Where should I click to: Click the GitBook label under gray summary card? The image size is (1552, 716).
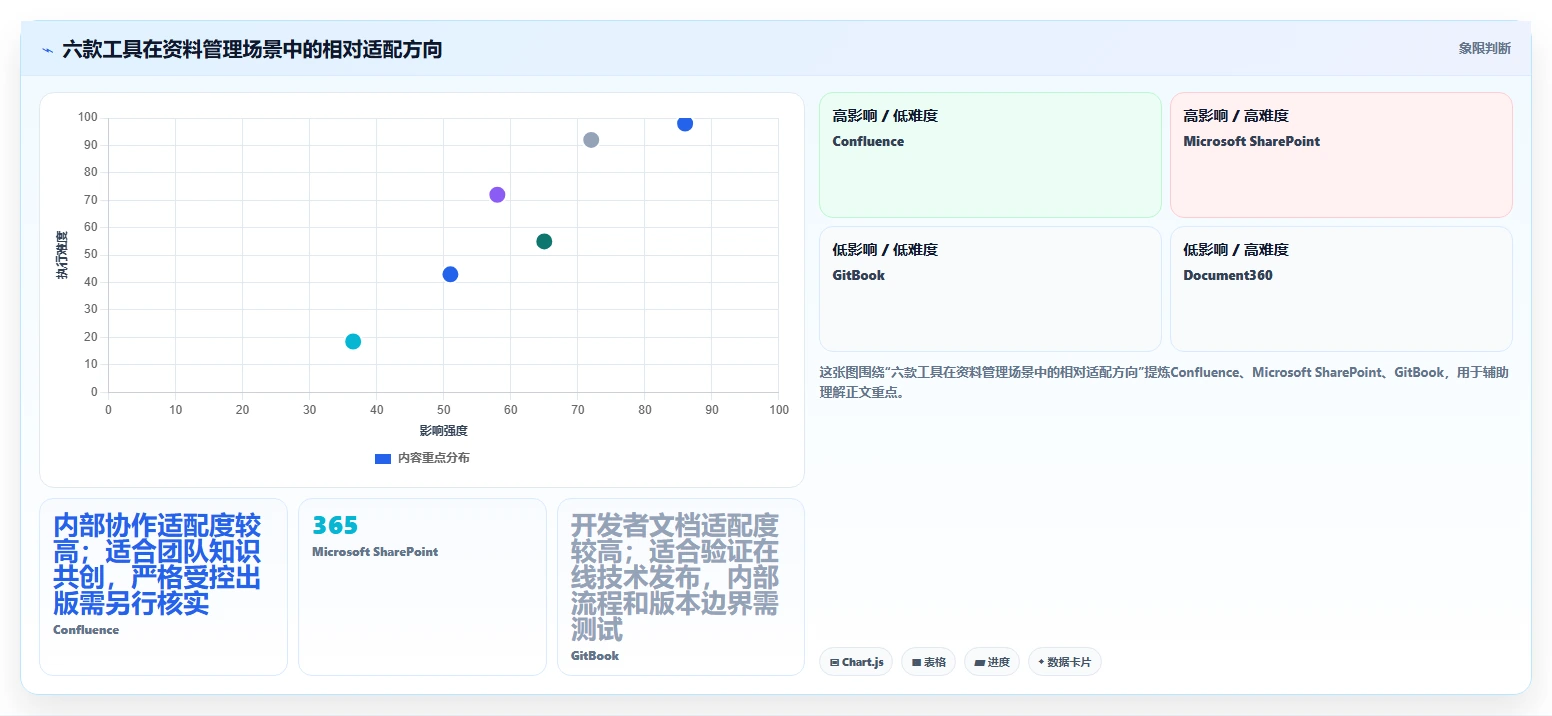pos(595,656)
